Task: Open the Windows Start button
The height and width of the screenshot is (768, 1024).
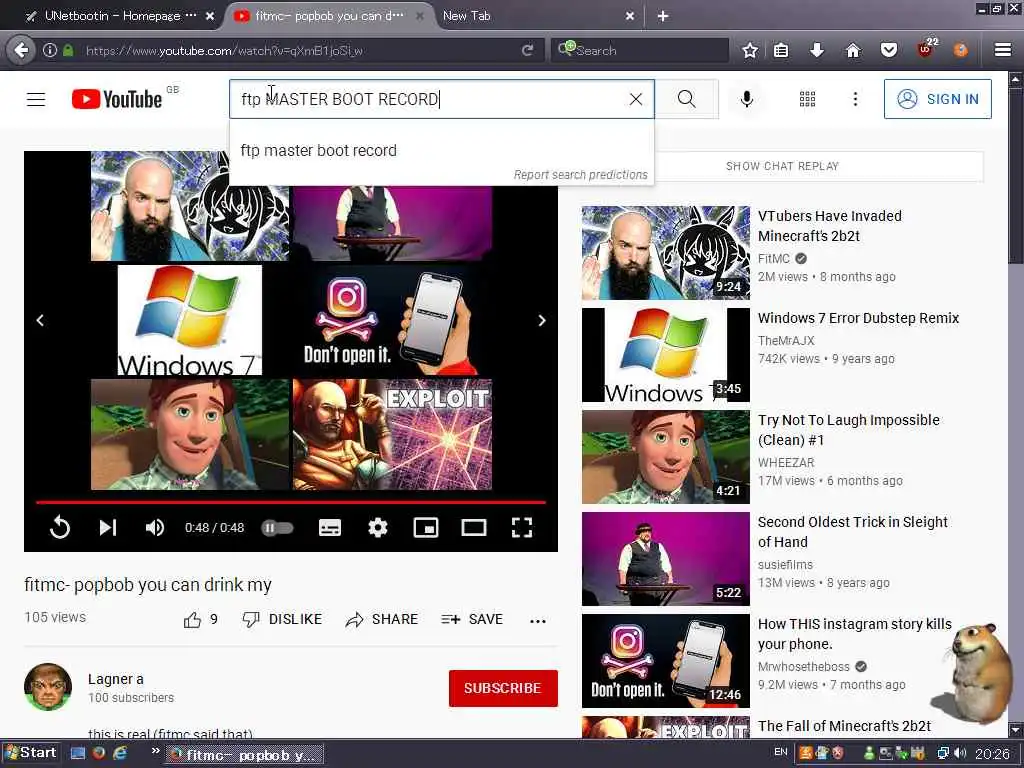Action: point(30,753)
